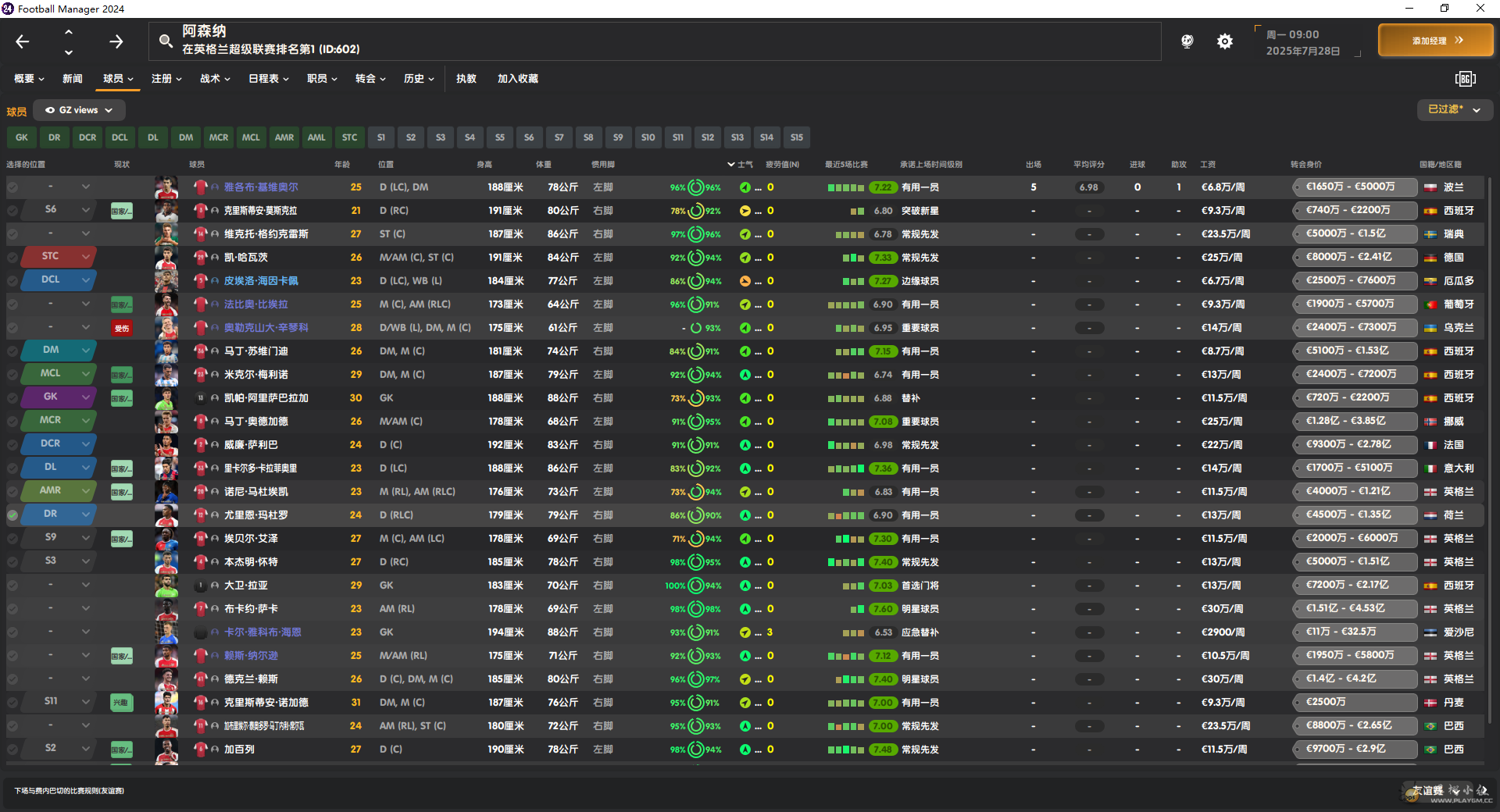Click the condition ring of 大卫·拉亚
The height and width of the screenshot is (812, 1500).
point(695,586)
